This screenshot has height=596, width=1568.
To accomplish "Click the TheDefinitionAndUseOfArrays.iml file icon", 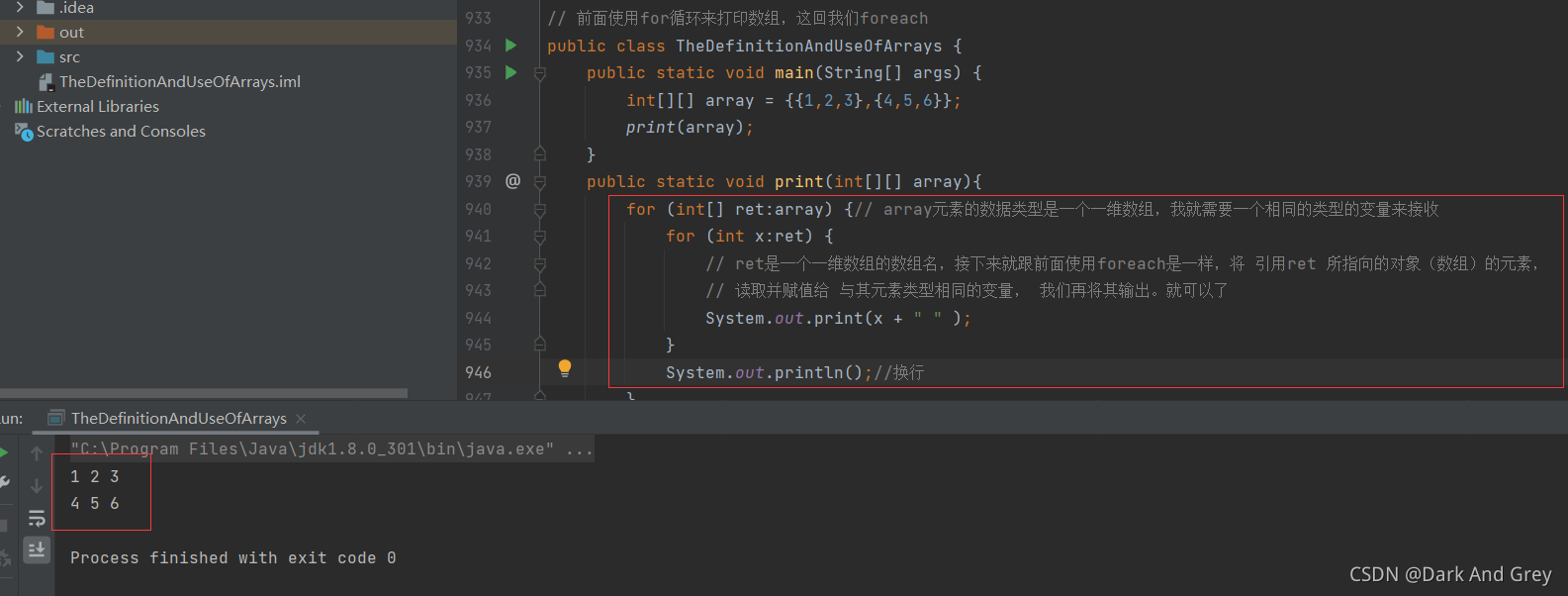I will (x=46, y=82).
